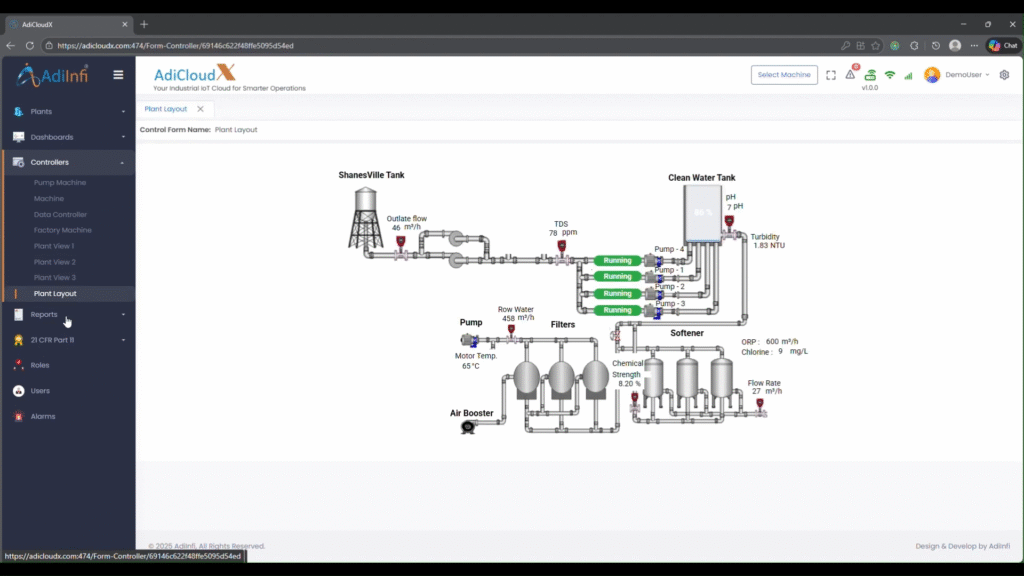Image resolution: width=1024 pixels, height=576 pixels.
Task: Click the network signal strength icon
Action: click(911, 74)
